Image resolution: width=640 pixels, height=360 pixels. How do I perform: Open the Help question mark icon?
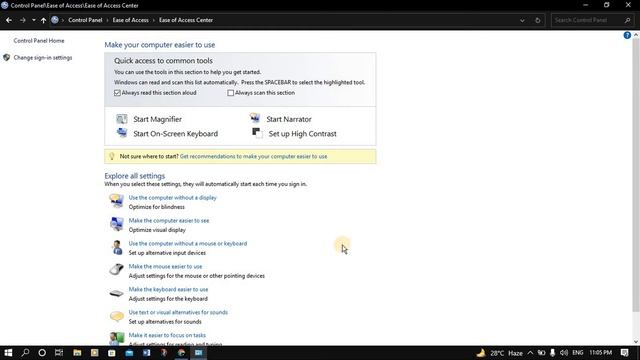coord(627,36)
